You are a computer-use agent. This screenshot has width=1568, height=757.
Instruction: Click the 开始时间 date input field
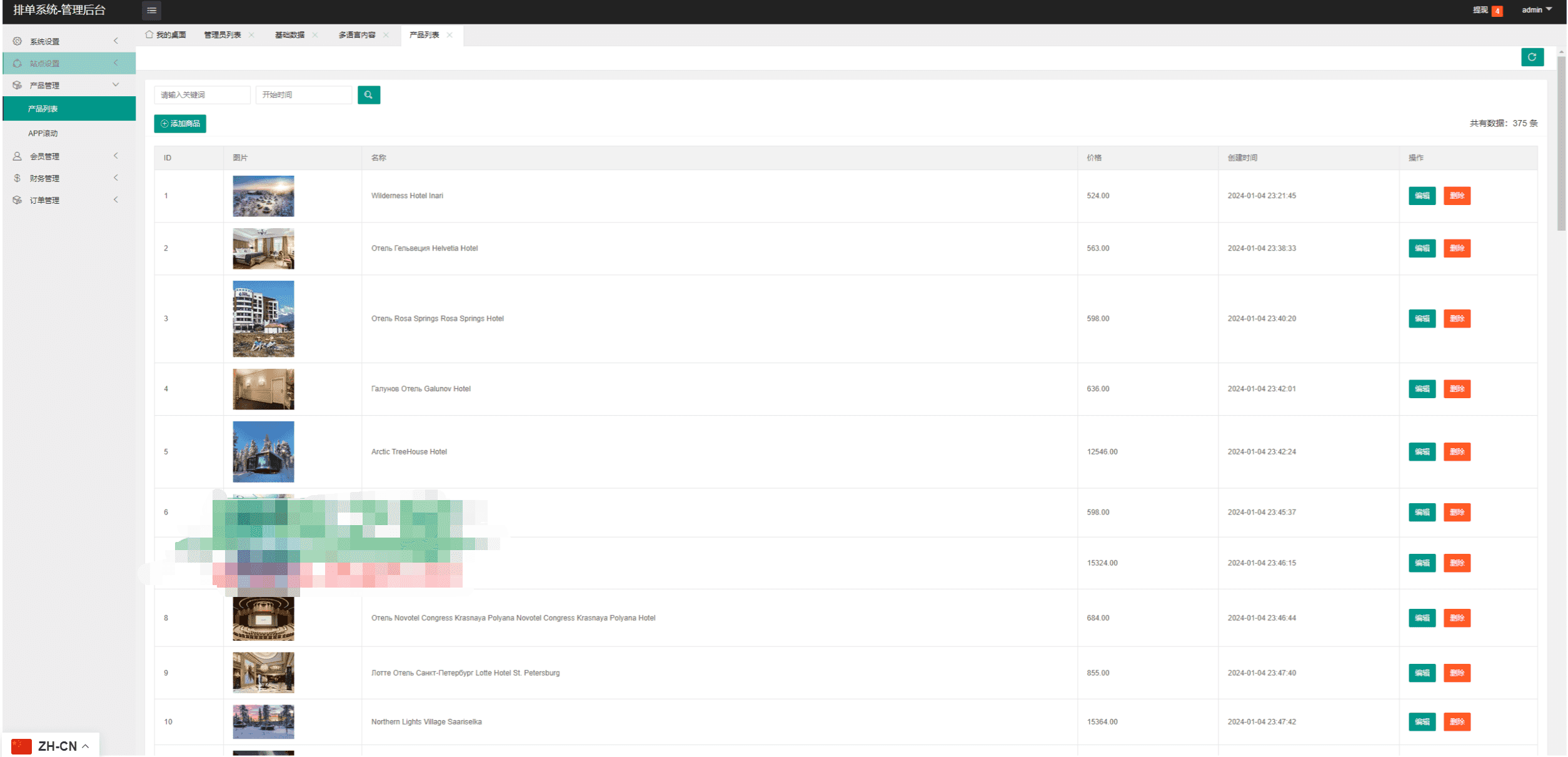pyautogui.click(x=303, y=95)
